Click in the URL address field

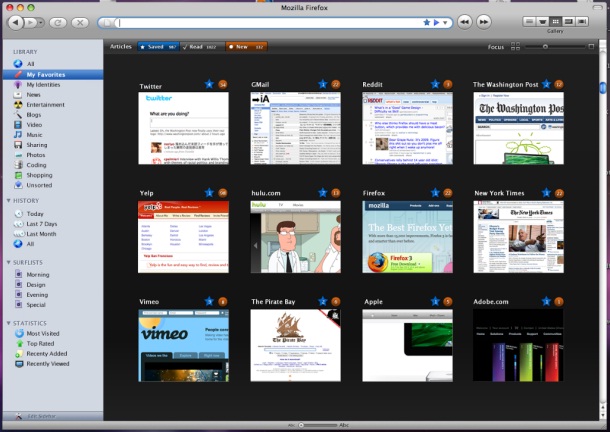coord(268,23)
